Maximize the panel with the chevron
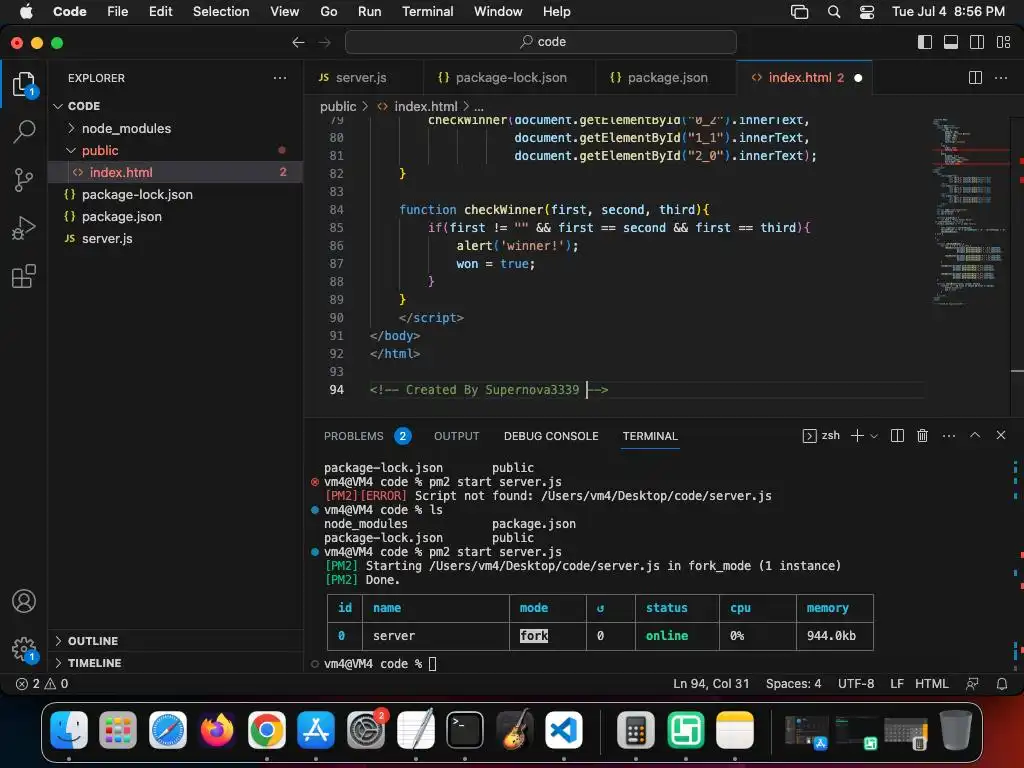The height and width of the screenshot is (768, 1024). pyautogui.click(x=975, y=435)
